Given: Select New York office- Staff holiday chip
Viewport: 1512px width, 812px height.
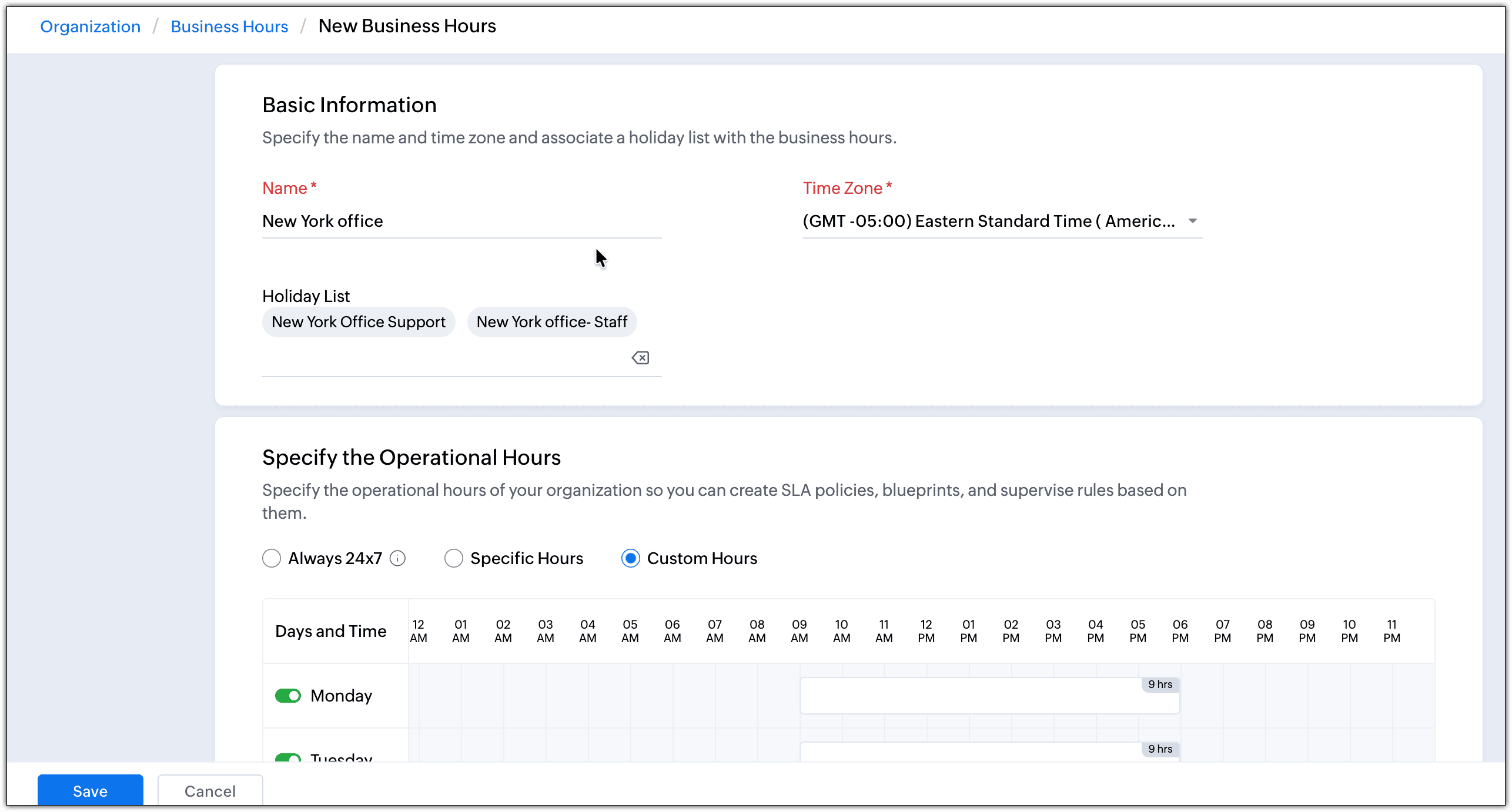Looking at the screenshot, I should (x=551, y=322).
